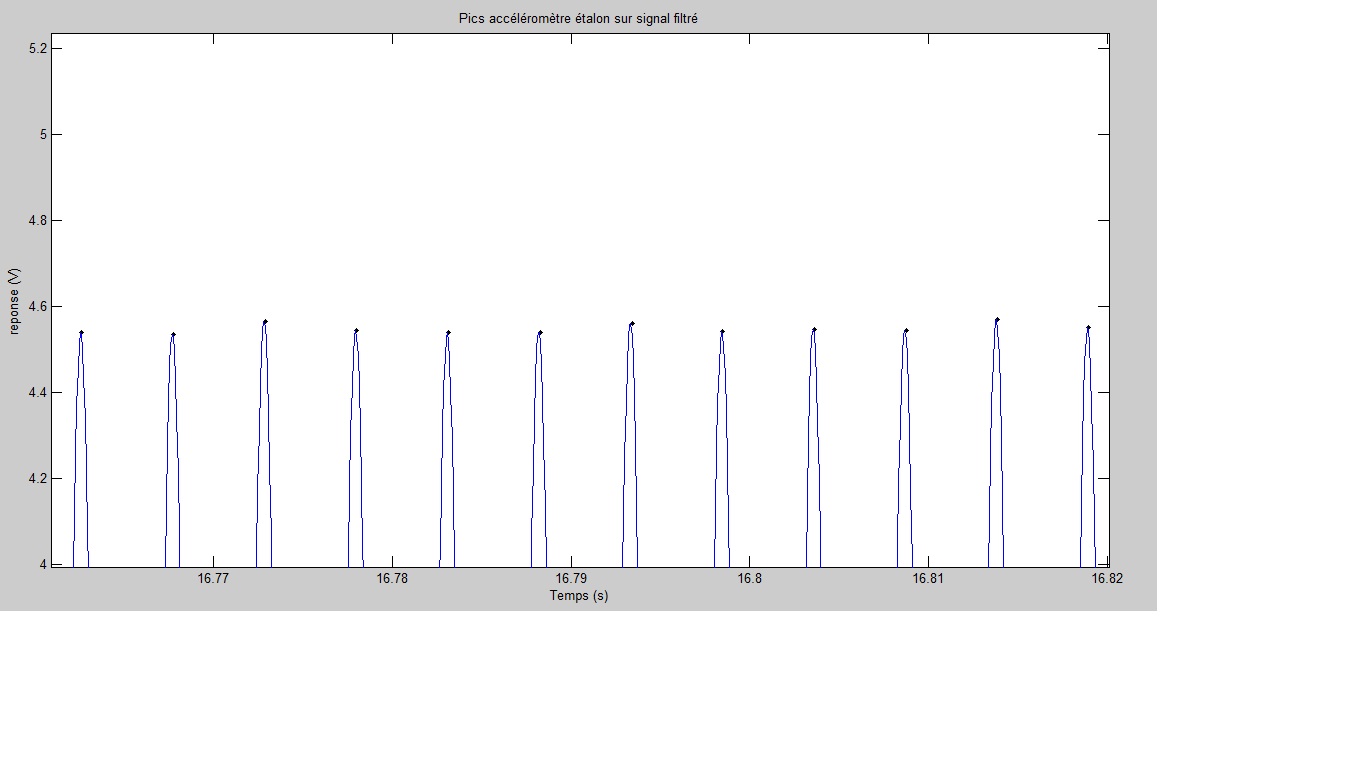This screenshot has width=1366, height=768.
Task: Select the peak marker just before 16.77
Action: 173,334
